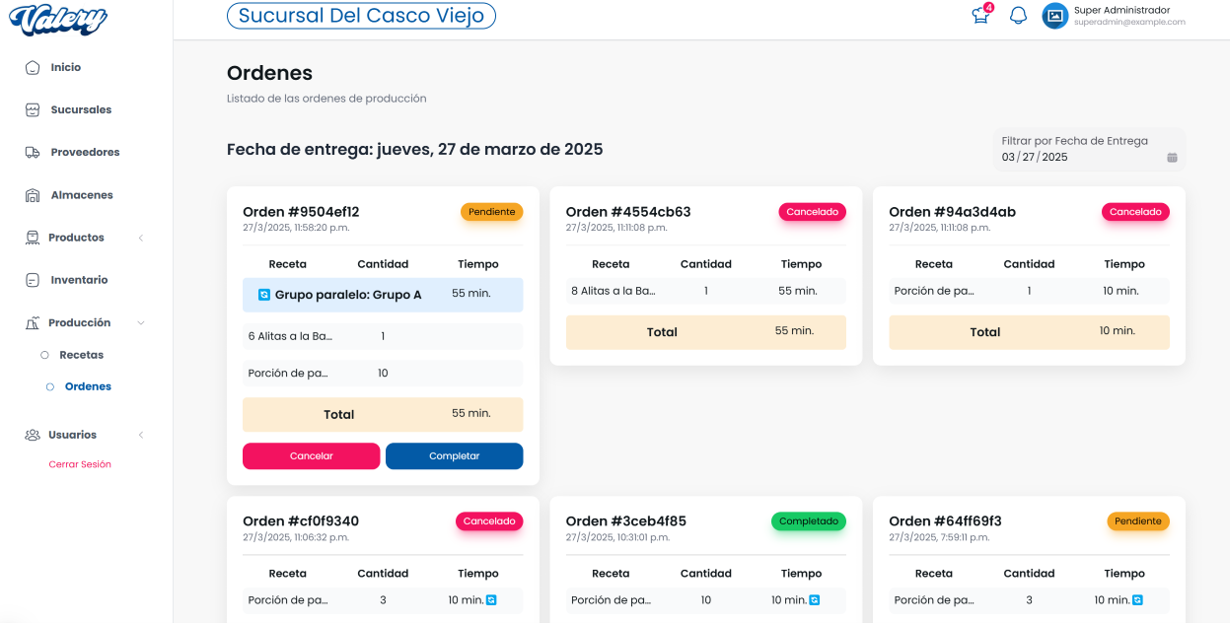Click the Proveedores truck icon

(32, 153)
